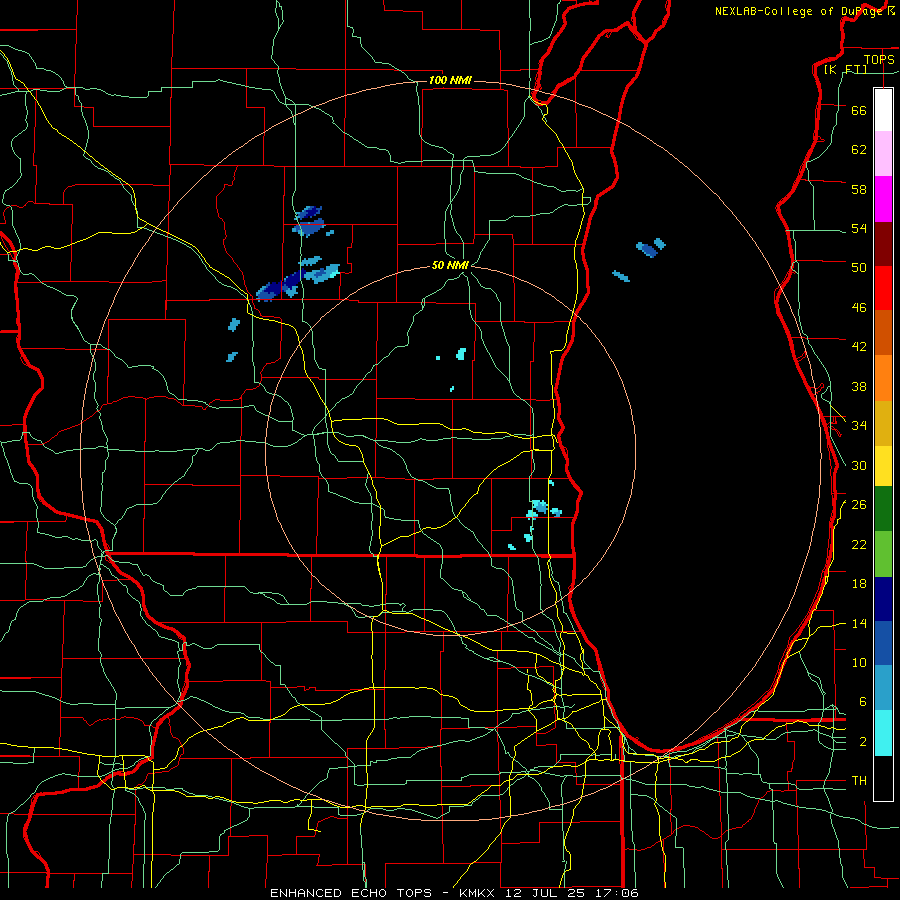Click the "17:06" time stamp
This screenshot has width=900, height=900.
coord(618,893)
